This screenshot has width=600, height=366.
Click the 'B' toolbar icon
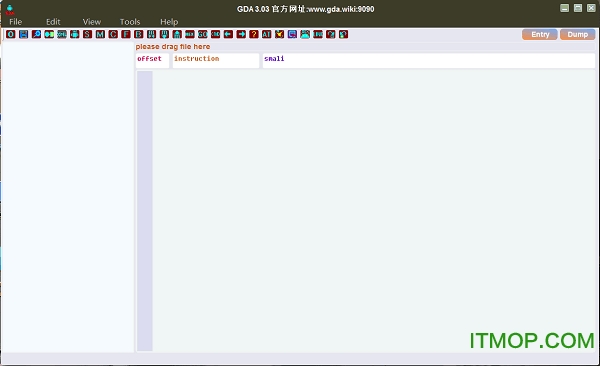(139, 34)
